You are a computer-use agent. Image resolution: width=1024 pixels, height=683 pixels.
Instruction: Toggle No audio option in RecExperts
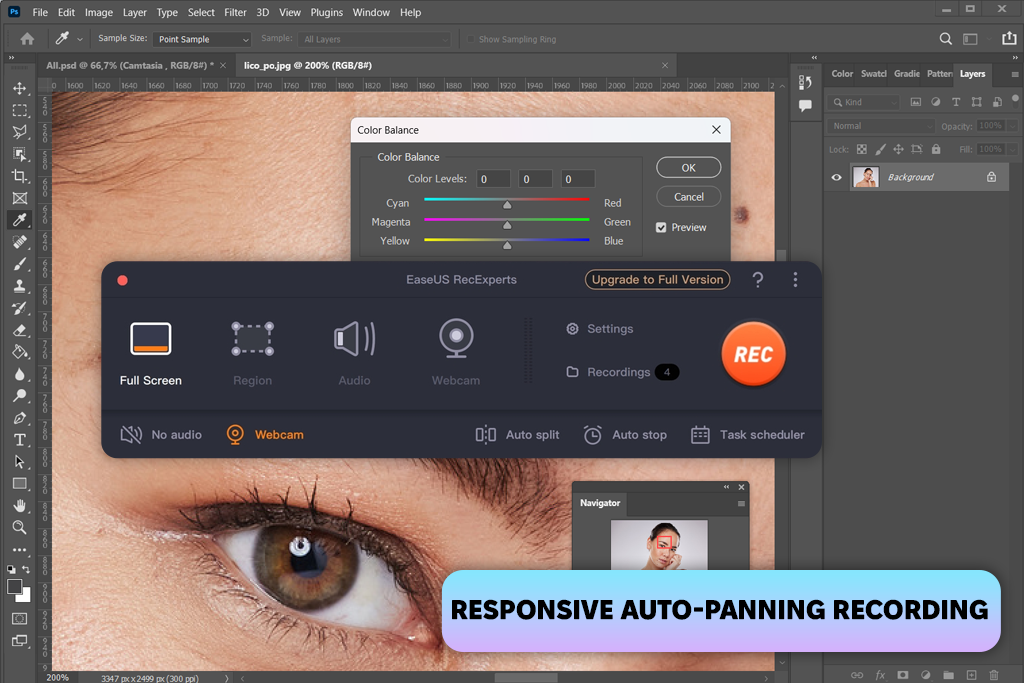pyautogui.click(x=161, y=435)
